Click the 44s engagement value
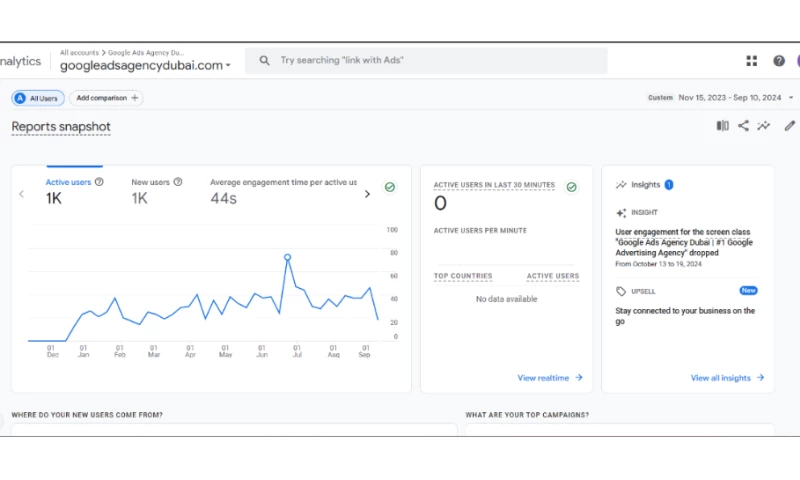800x480 pixels. (x=223, y=198)
